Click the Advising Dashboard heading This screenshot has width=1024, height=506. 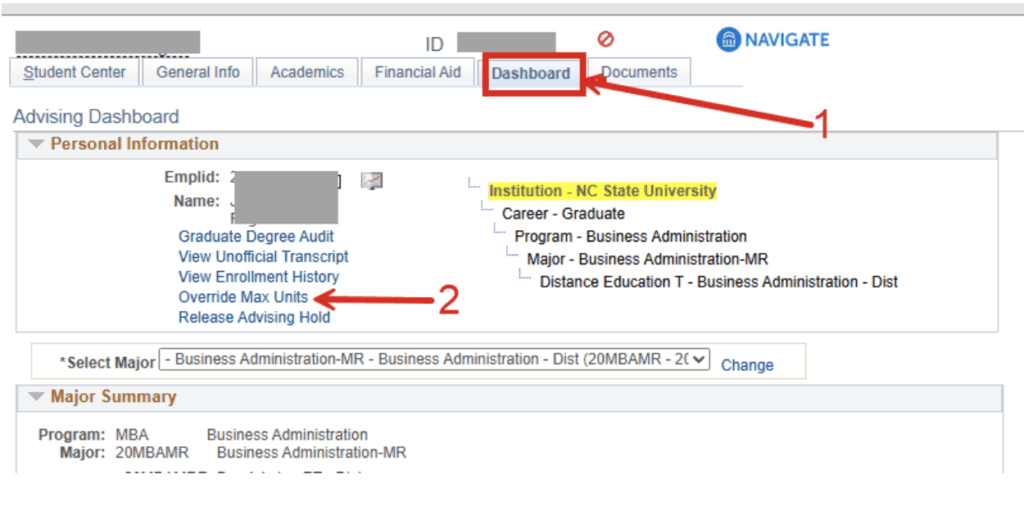(x=96, y=117)
